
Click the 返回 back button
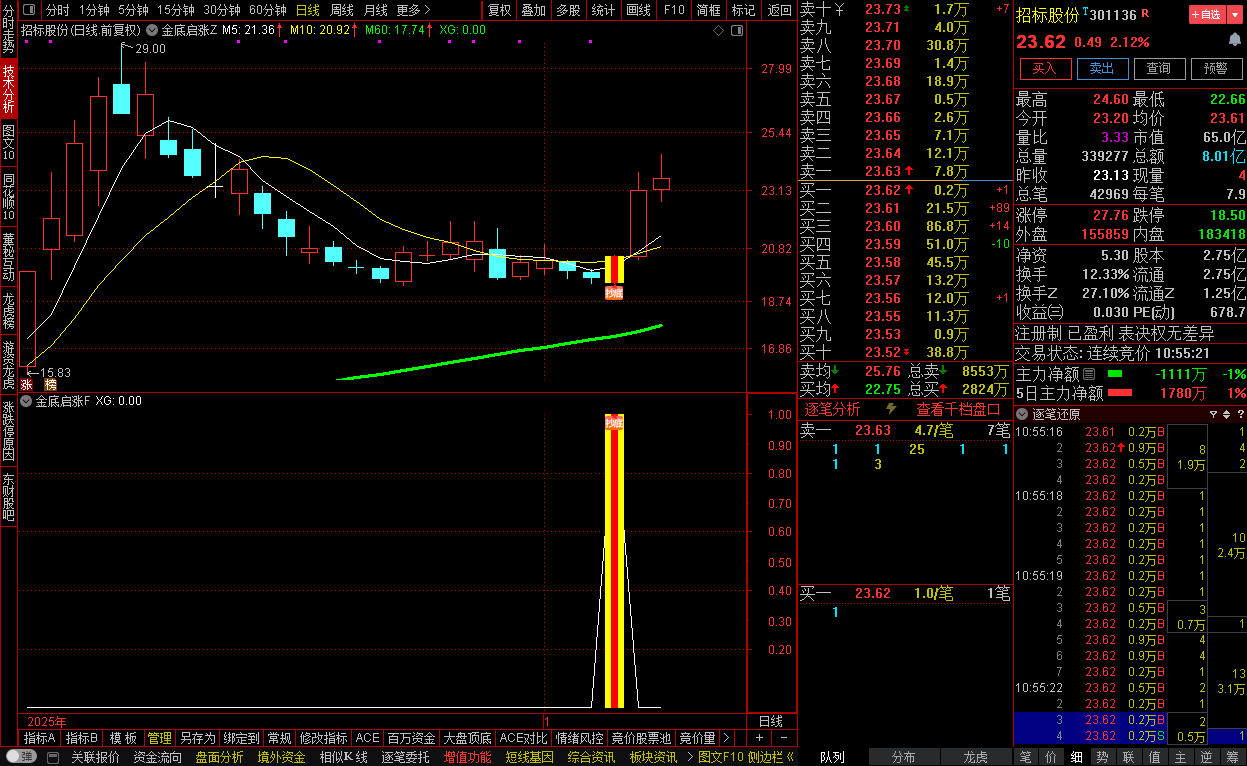779,10
